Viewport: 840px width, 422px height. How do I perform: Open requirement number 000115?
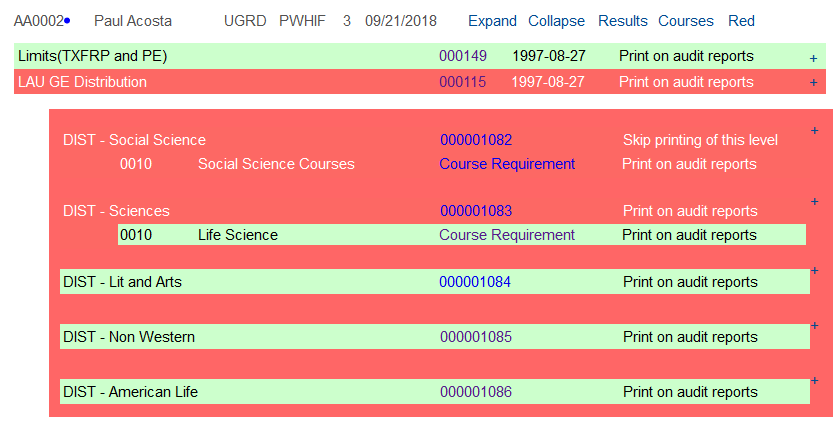(x=463, y=82)
